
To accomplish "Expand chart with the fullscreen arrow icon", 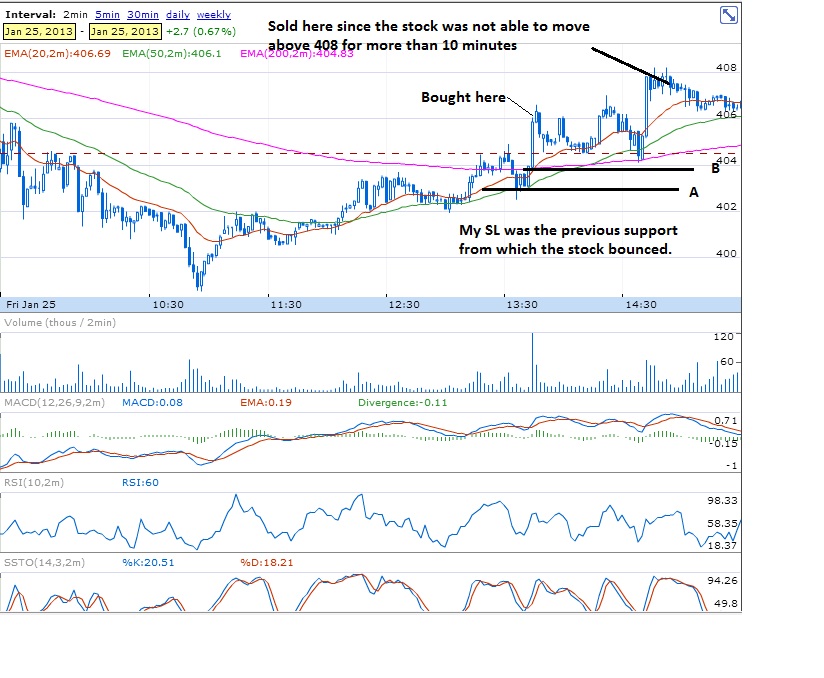I will [728, 15].
